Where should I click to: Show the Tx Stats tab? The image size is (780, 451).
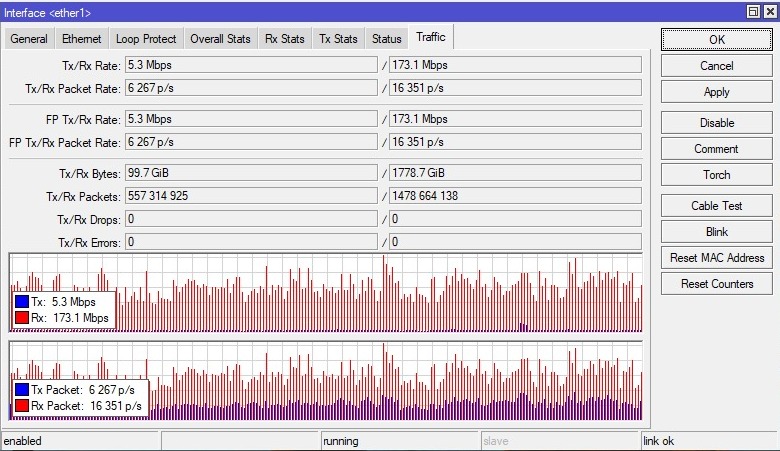pos(338,39)
